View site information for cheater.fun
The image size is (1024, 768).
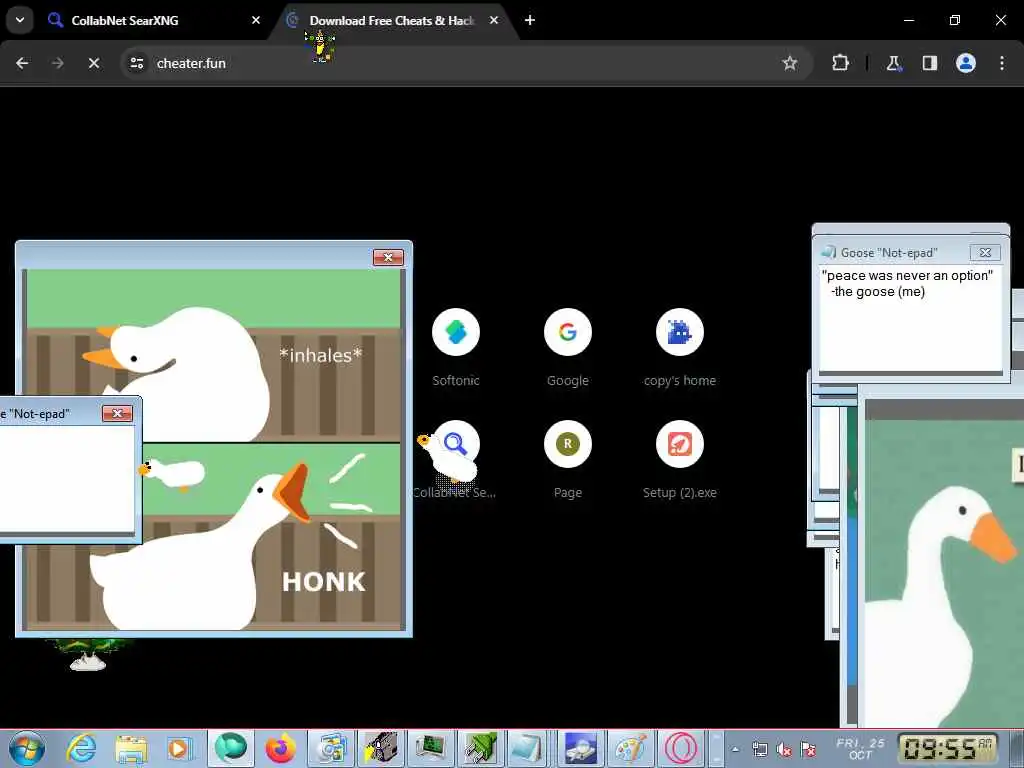[x=136, y=63]
